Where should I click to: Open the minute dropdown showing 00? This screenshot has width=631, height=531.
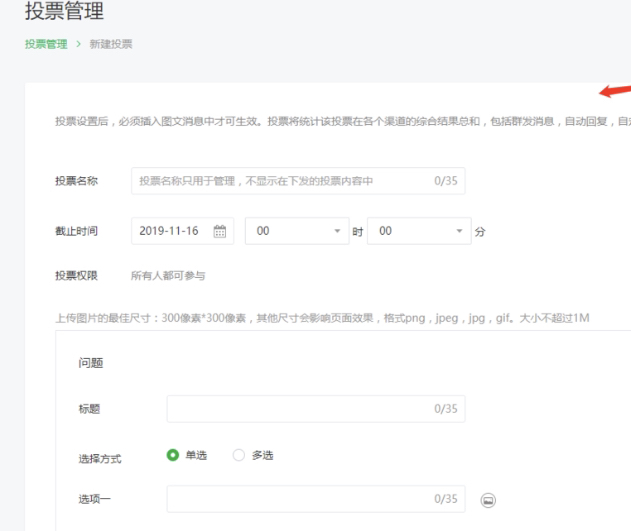point(417,231)
